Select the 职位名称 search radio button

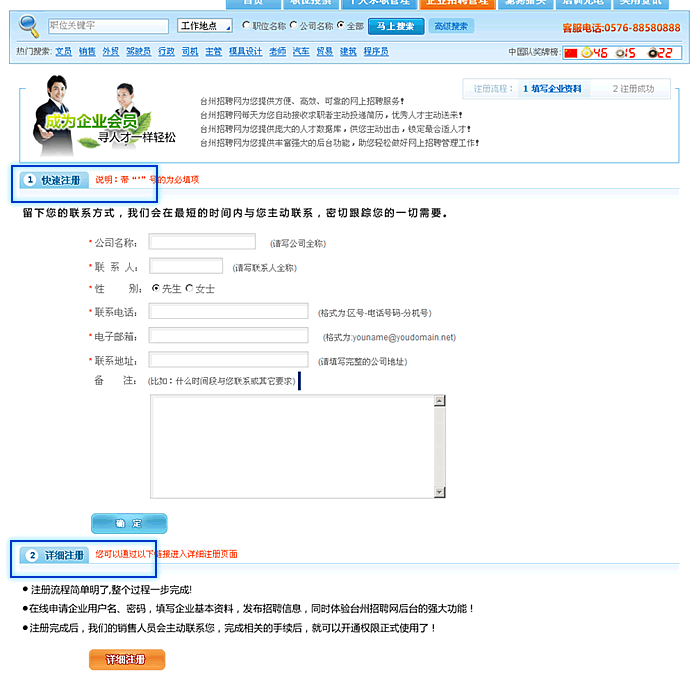pyautogui.click(x=246, y=26)
